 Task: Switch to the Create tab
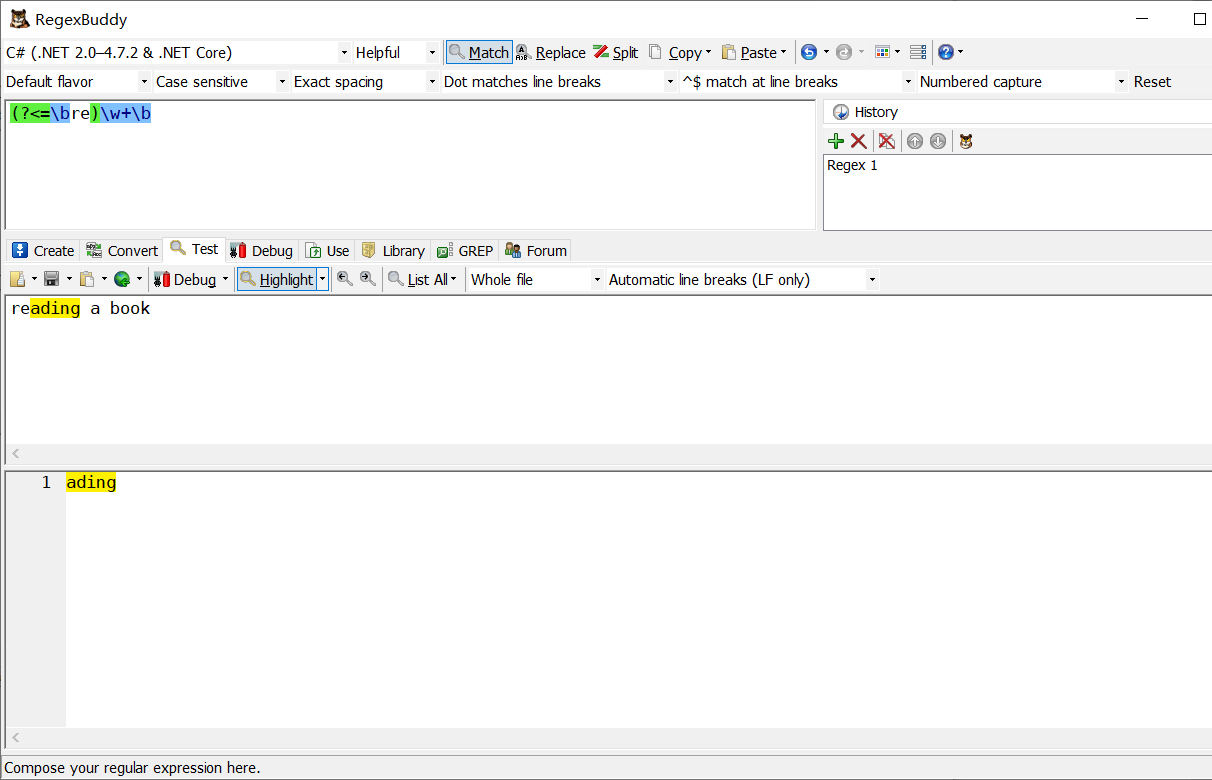click(x=43, y=250)
